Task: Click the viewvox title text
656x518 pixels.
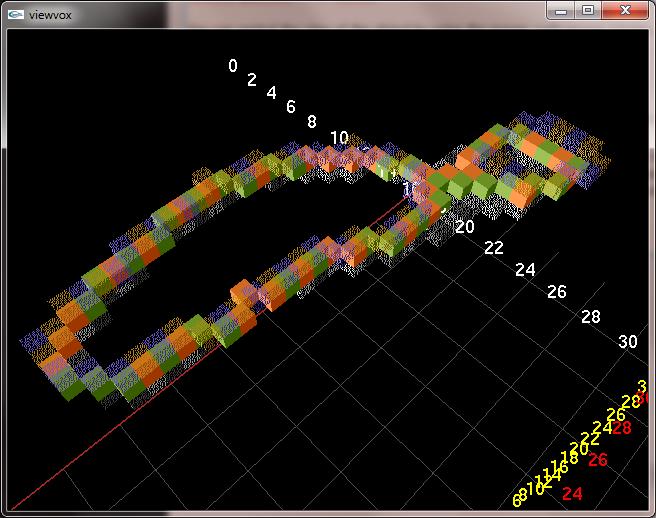Action: coord(50,15)
